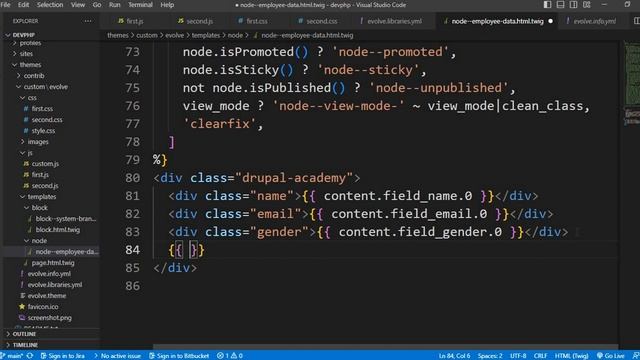Open the Go menu
This screenshot has height=360, width=640.
coord(97,5)
